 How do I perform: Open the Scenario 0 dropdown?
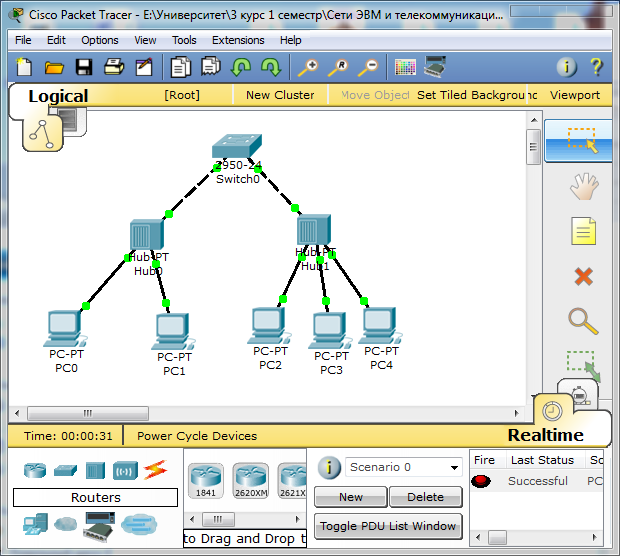pos(404,467)
